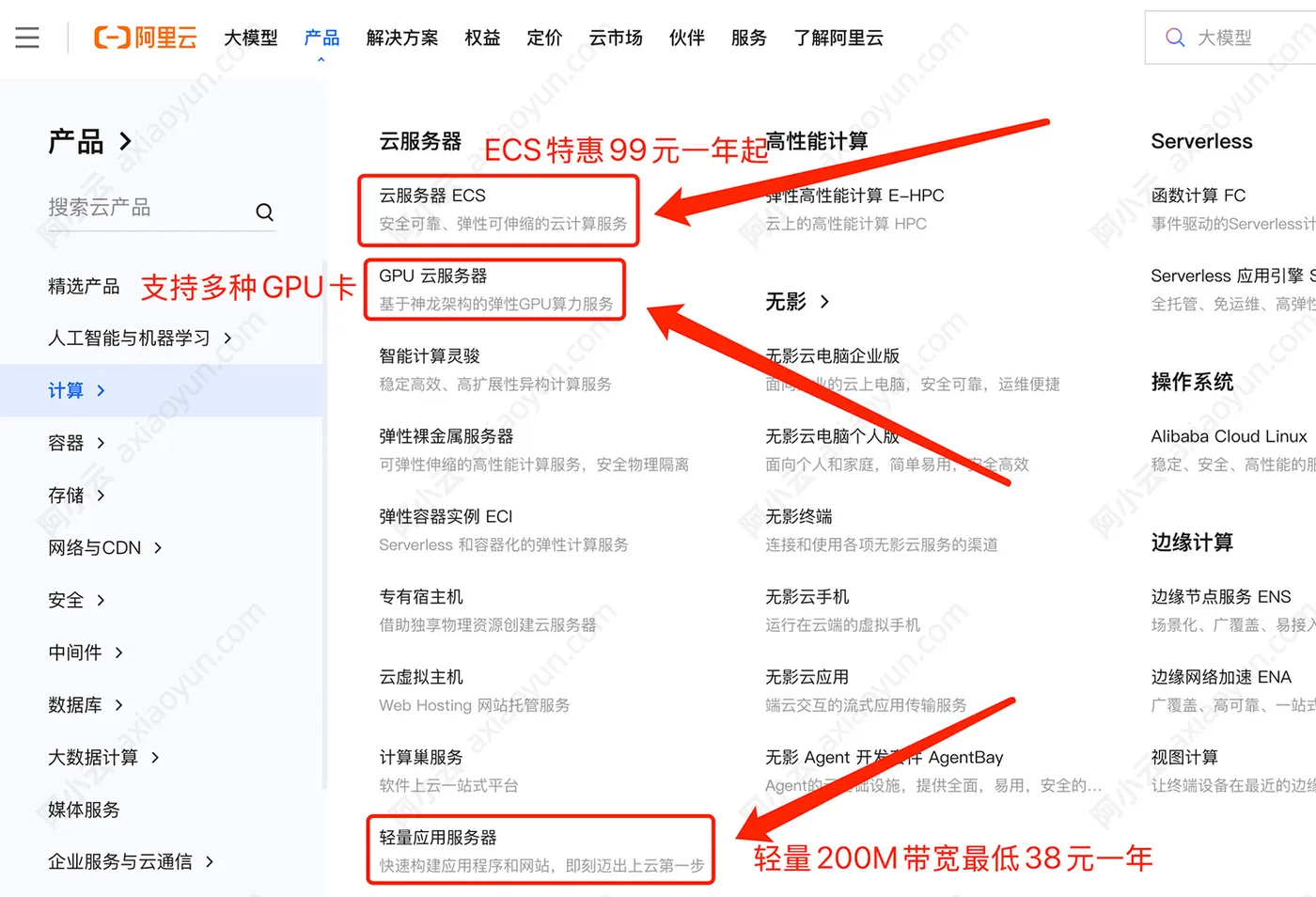Open the 了解阿里云 menu

click(838, 38)
